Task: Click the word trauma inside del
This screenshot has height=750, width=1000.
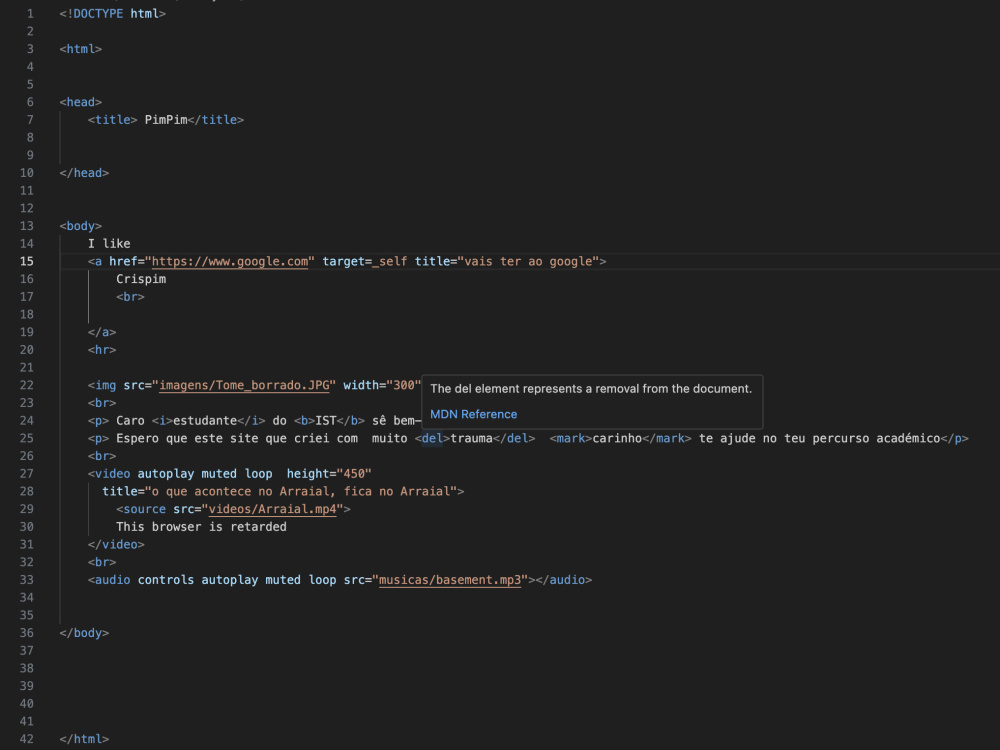Action: tap(471, 438)
